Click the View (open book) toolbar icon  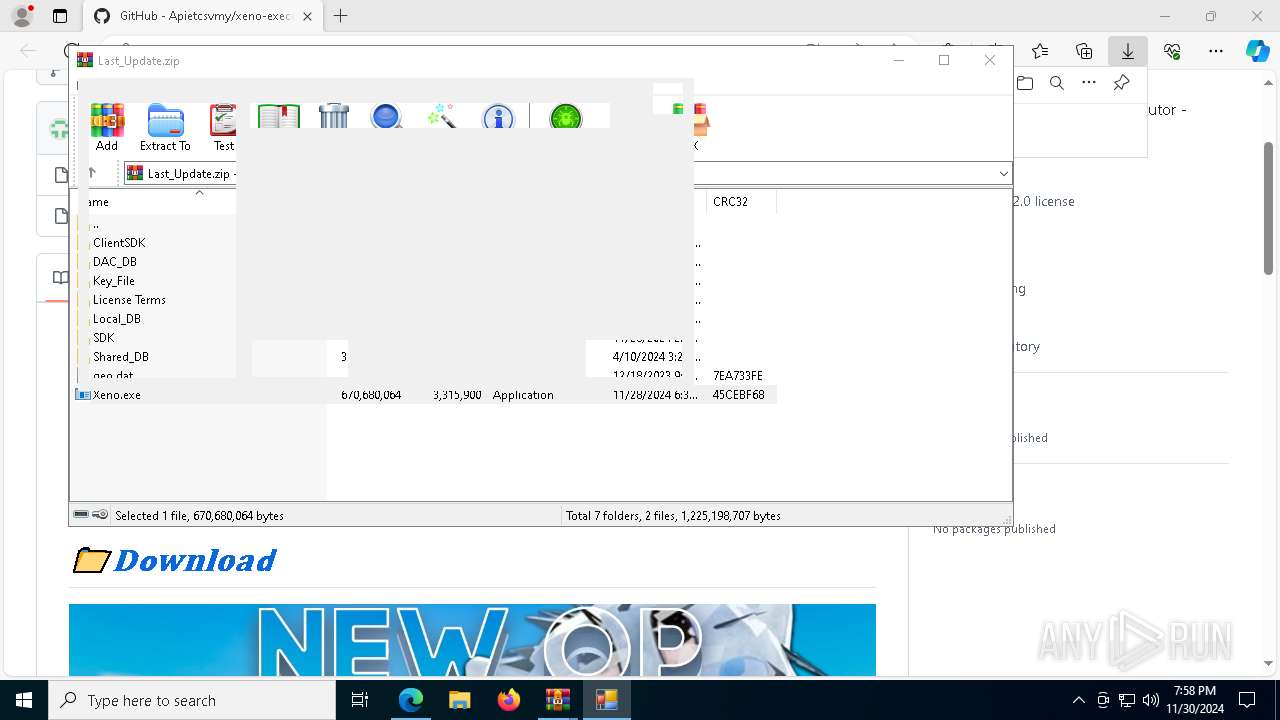tap(279, 116)
